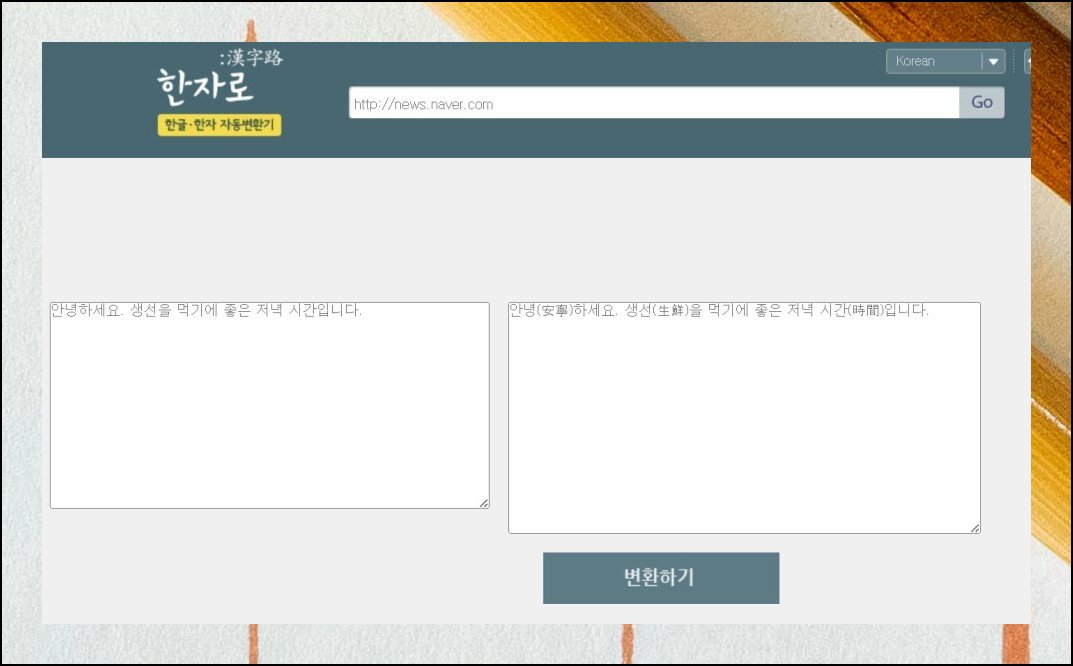1073x666 pixels.
Task: Click the right text area's resize handle
Action: 974,528
